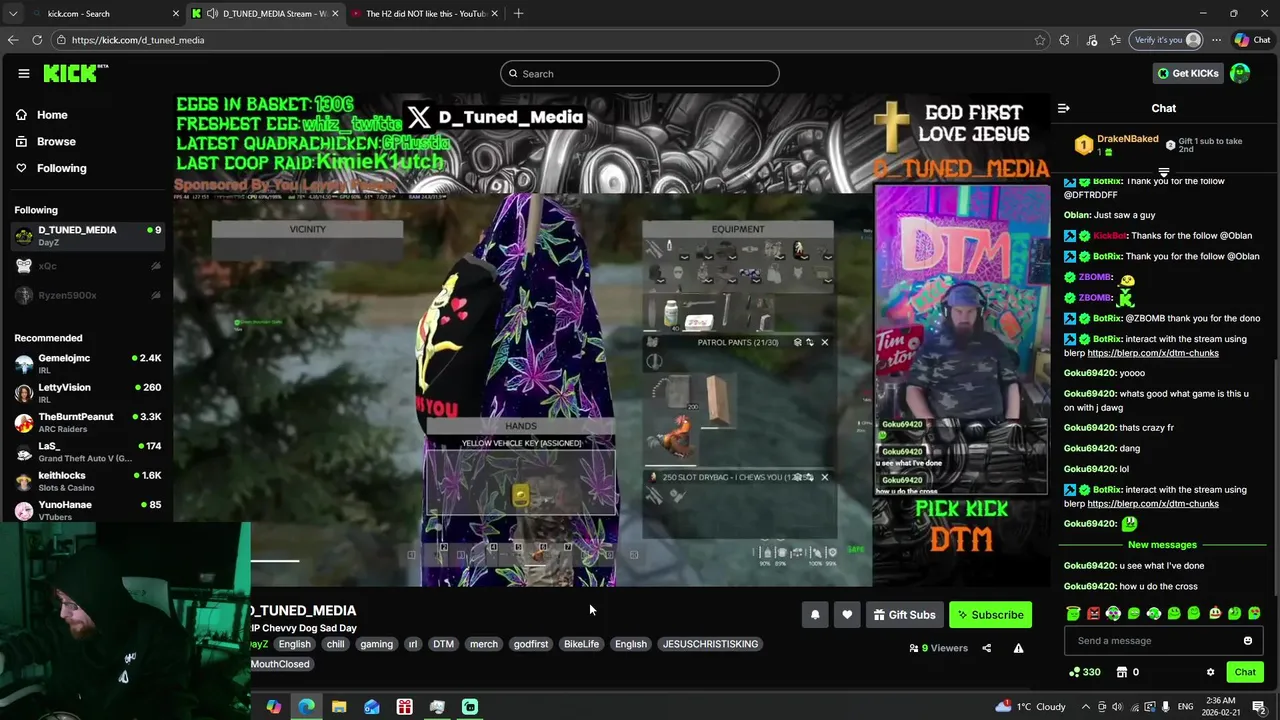Image resolution: width=1280 pixels, height=720 pixels.
Task: Follow channel with the heart icon
Action: pos(847,615)
